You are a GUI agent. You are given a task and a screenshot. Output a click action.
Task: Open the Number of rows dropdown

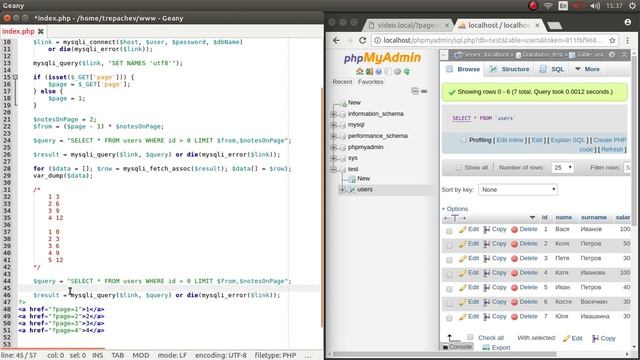(x=562, y=167)
